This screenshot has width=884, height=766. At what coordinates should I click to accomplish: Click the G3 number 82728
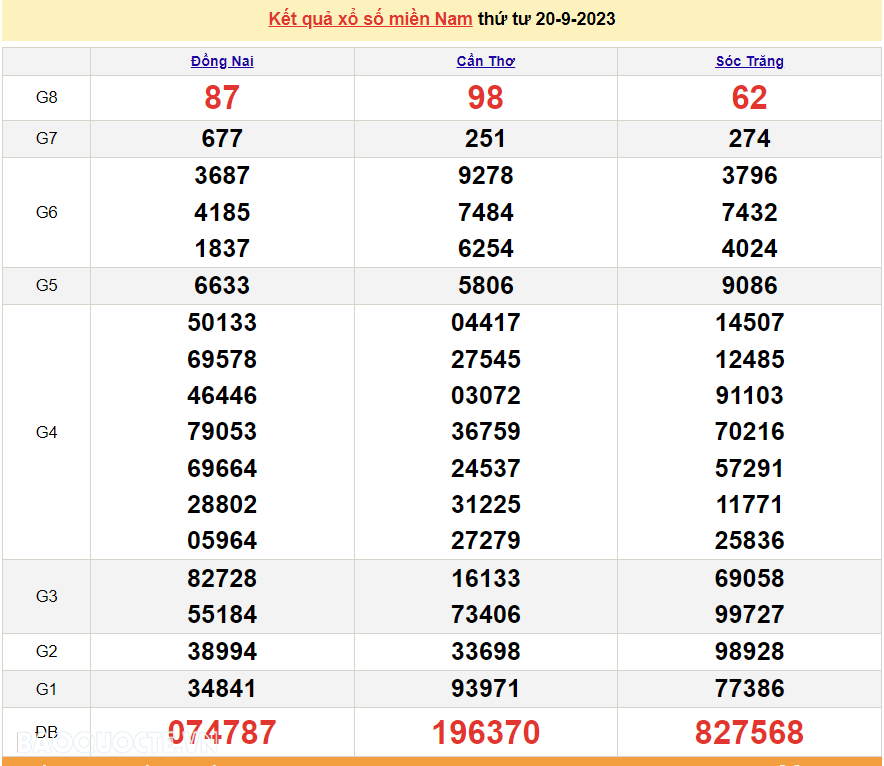pyautogui.click(x=222, y=579)
